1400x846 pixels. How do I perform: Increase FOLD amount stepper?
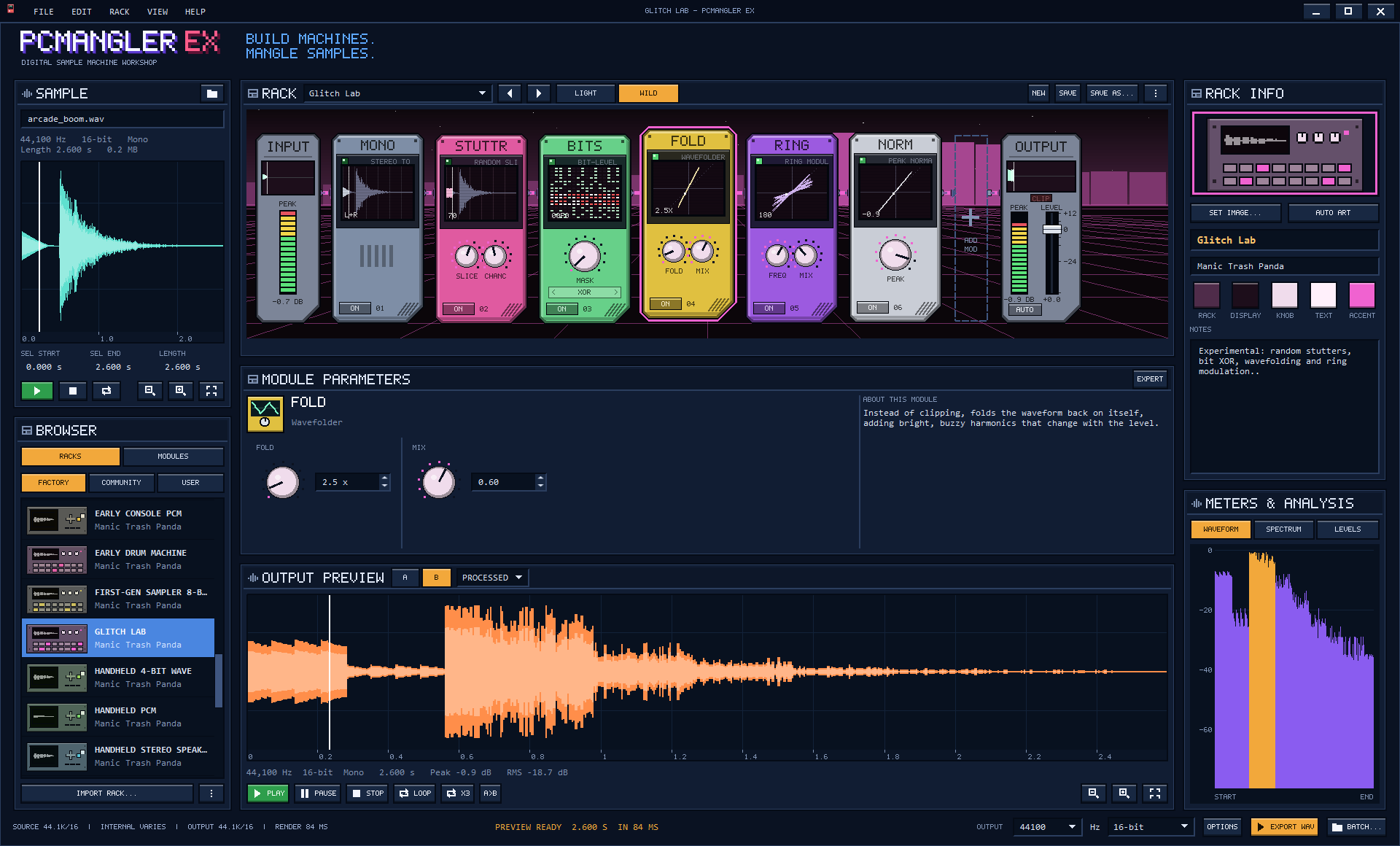click(x=384, y=478)
